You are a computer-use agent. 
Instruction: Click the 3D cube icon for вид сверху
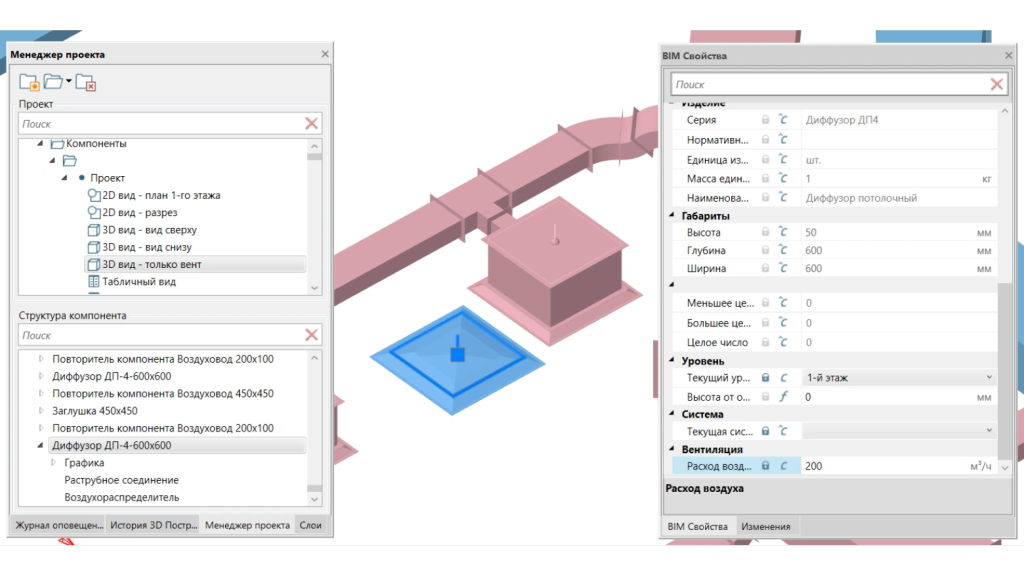(94, 230)
